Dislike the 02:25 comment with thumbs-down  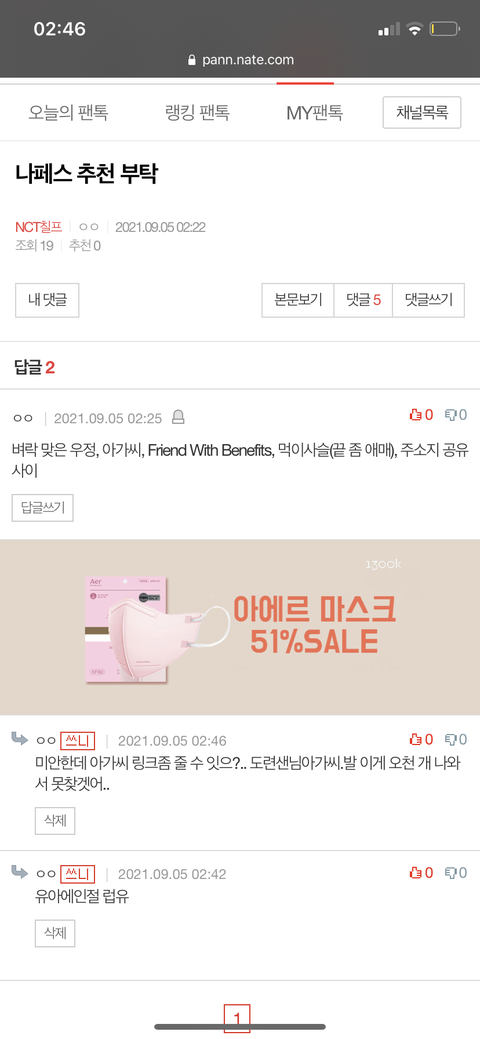coord(455,415)
